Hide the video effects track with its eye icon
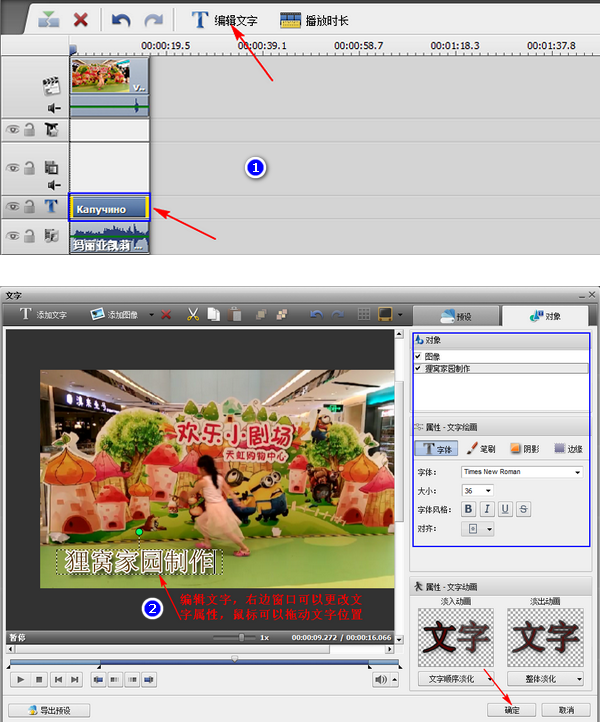600x722 pixels. pos(13,130)
